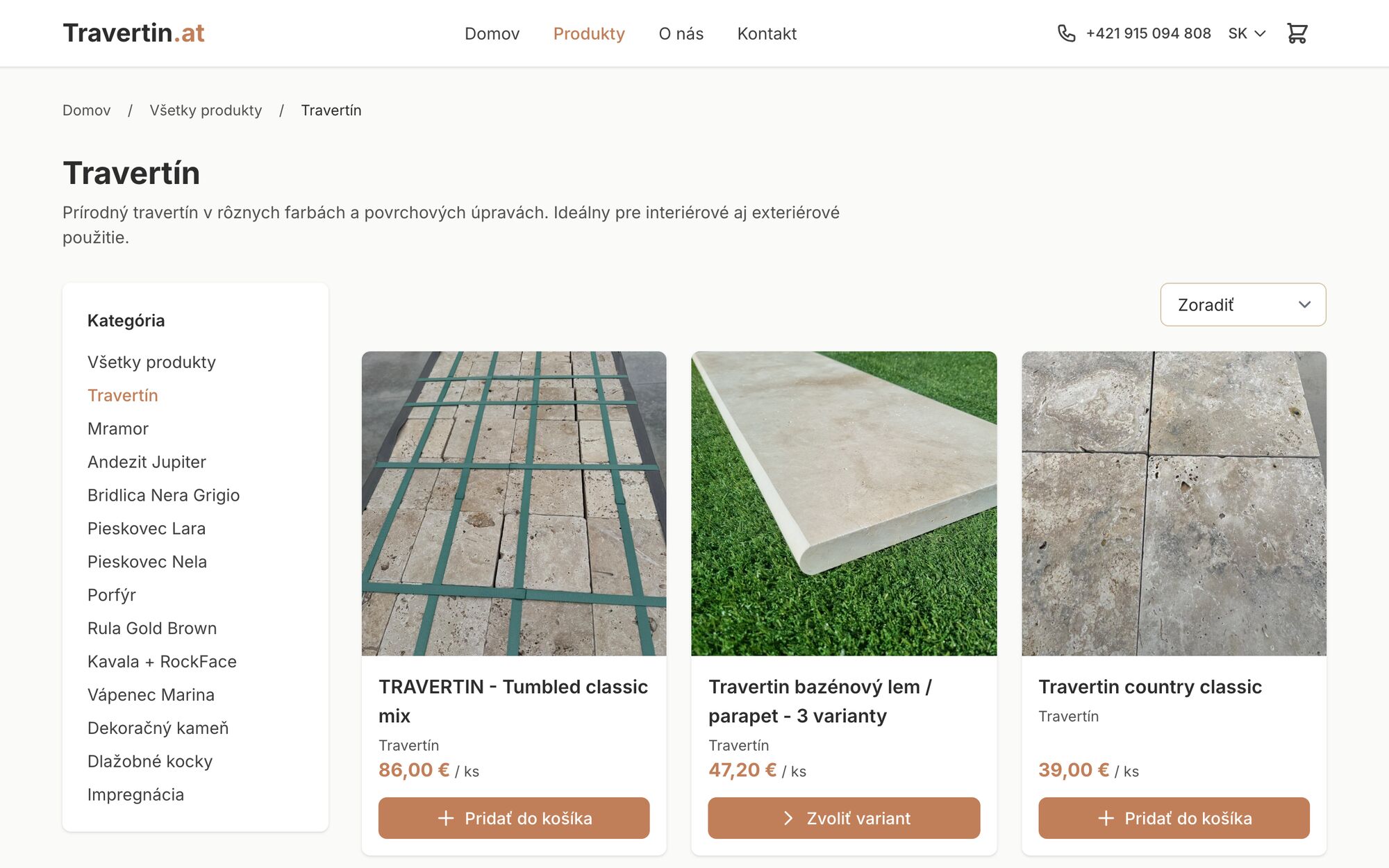The height and width of the screenshot is (868, 1389).
Task: Select Pieskovec Nela category
Action: click(147, 562)
